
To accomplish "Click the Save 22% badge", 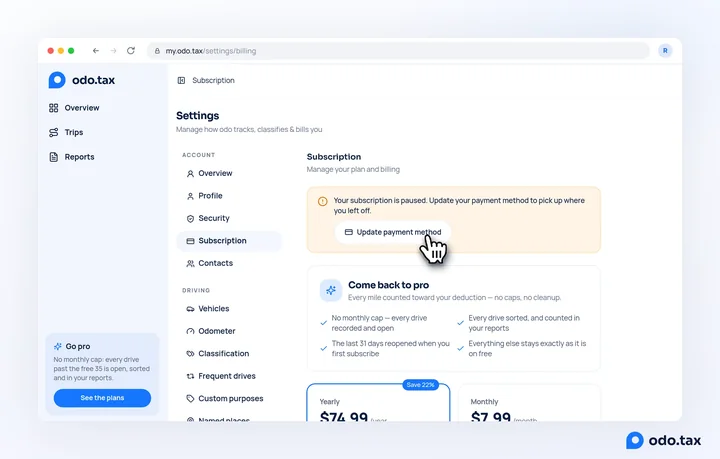I will [x=420, y=385].
